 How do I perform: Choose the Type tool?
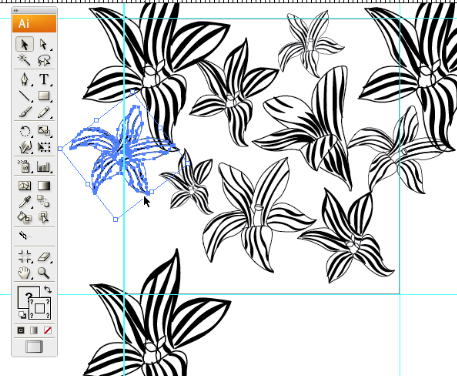(44, 79)
